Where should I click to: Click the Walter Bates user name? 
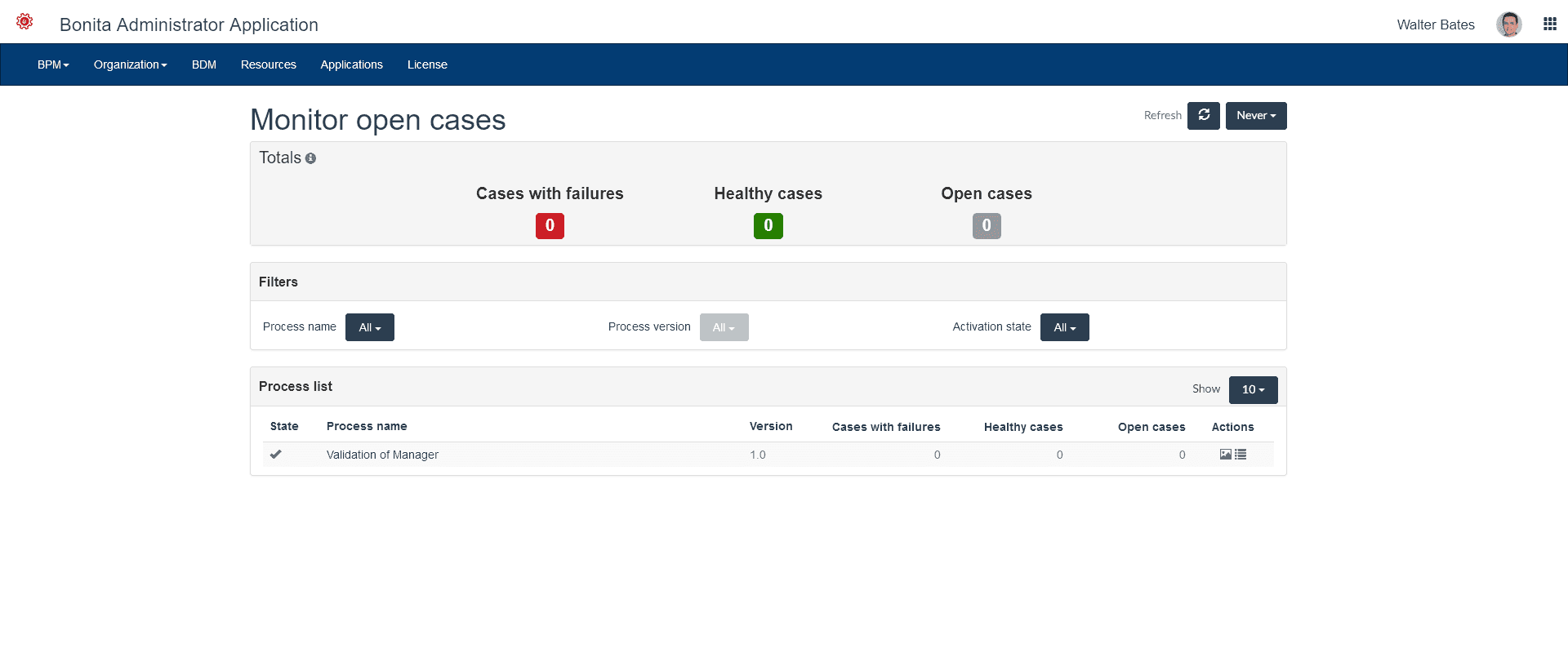[1435, 24]
